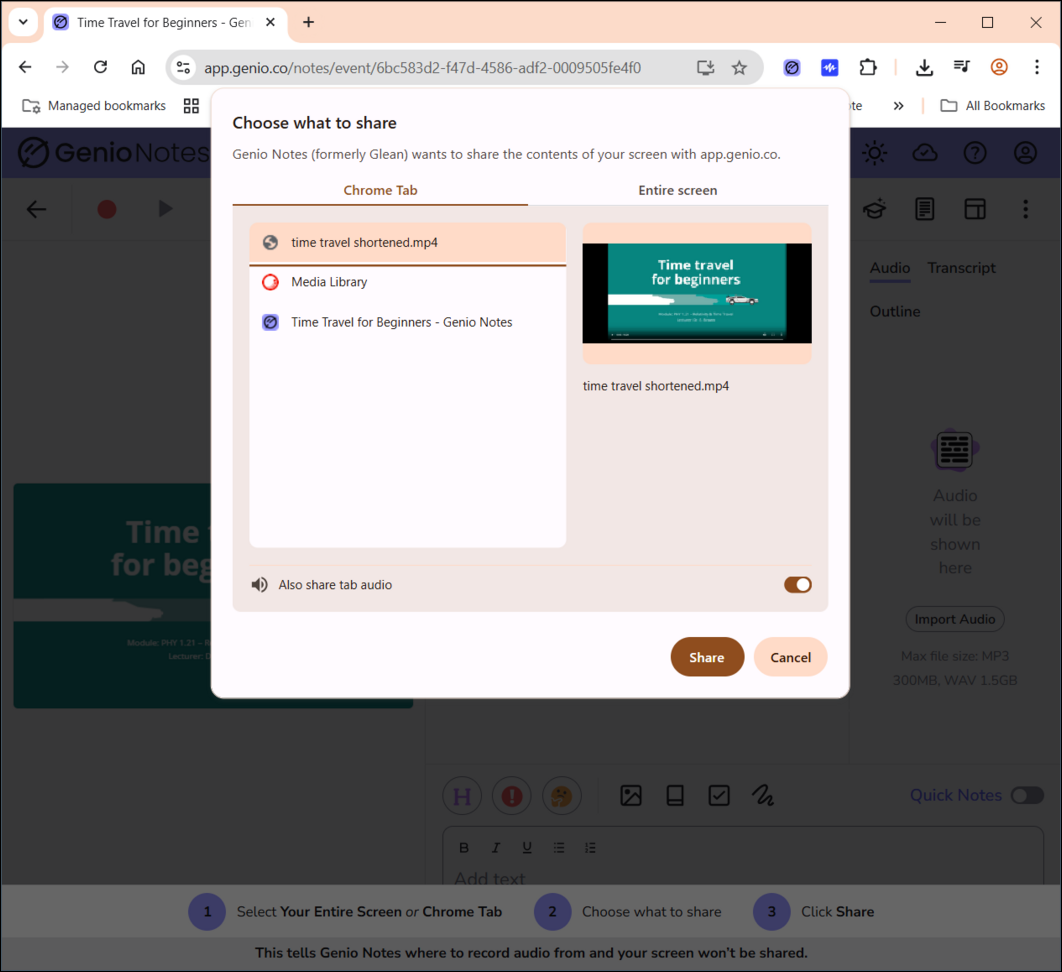Toggle light/dark theme sun icon
Viewport: 1062px width, 972px height.
875,153
